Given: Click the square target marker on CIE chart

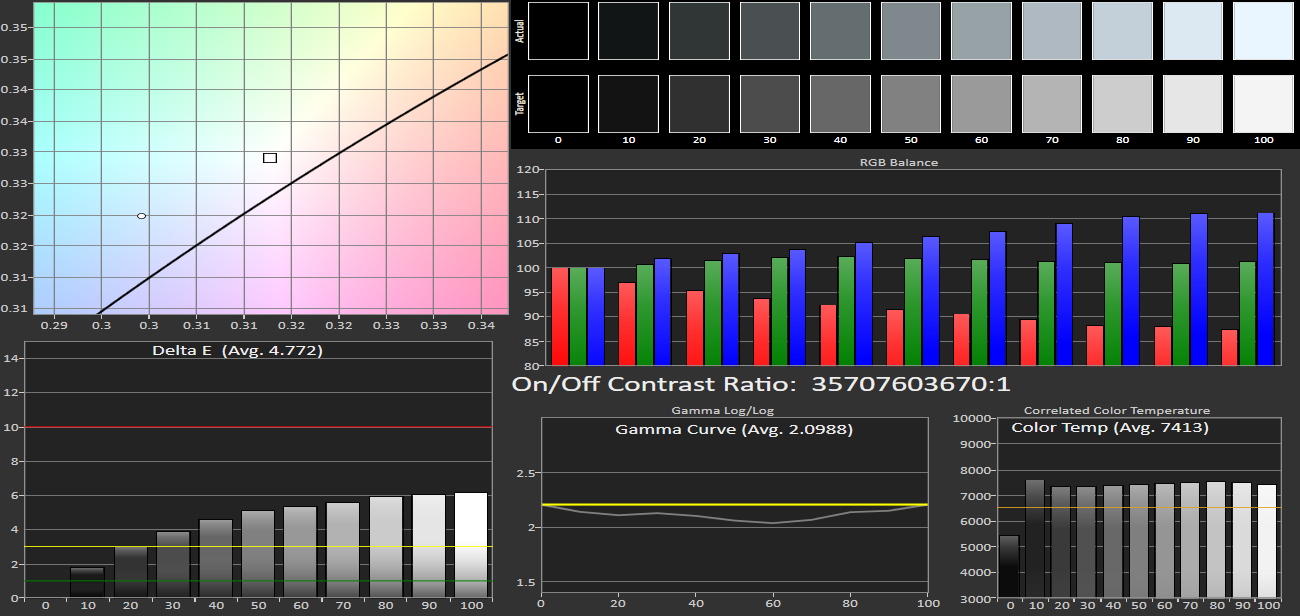Looking at the screenshot, I should coord(270,158).
